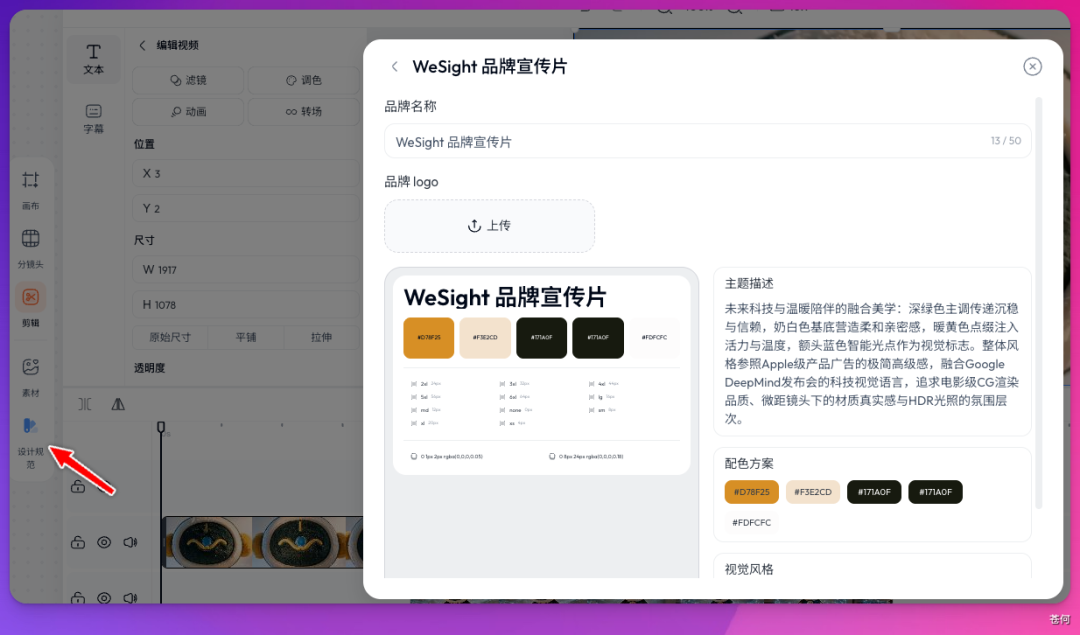
Task: Click the 配色方案 heading
Action: click(749, 464)
